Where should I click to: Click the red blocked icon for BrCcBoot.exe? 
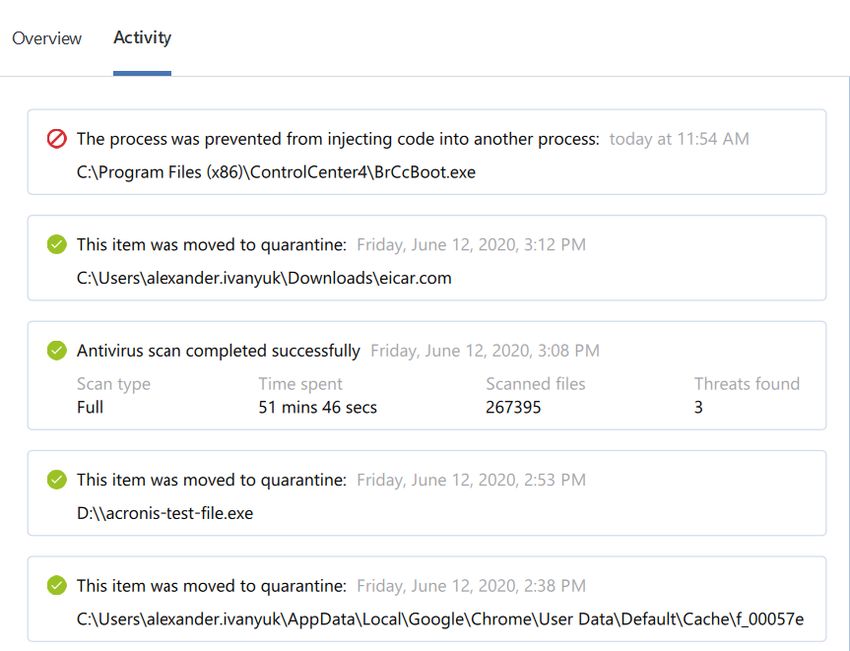click(x=57, y=139)
